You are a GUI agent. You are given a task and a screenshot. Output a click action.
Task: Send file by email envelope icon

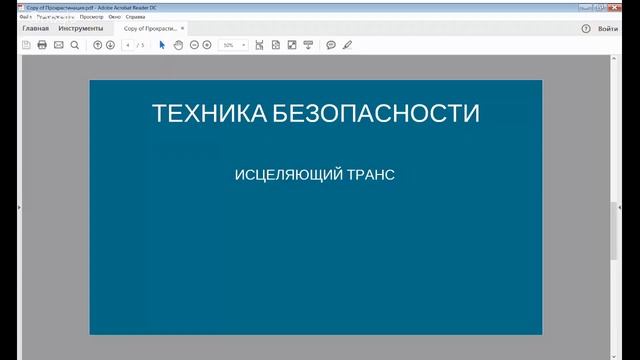[59, 45]
